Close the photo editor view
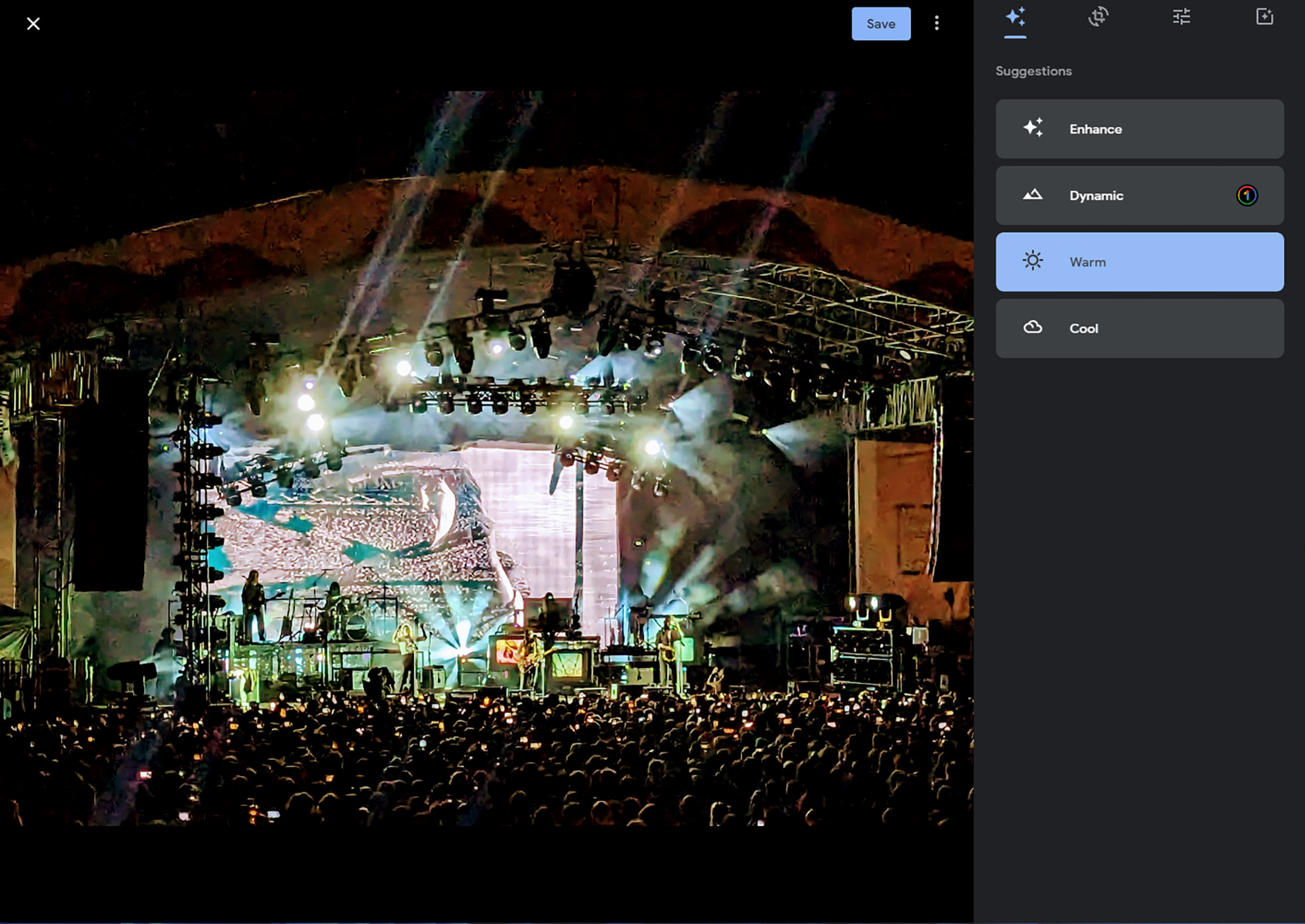This screenshot has height=924, width=1305. (x=33, y=23)
